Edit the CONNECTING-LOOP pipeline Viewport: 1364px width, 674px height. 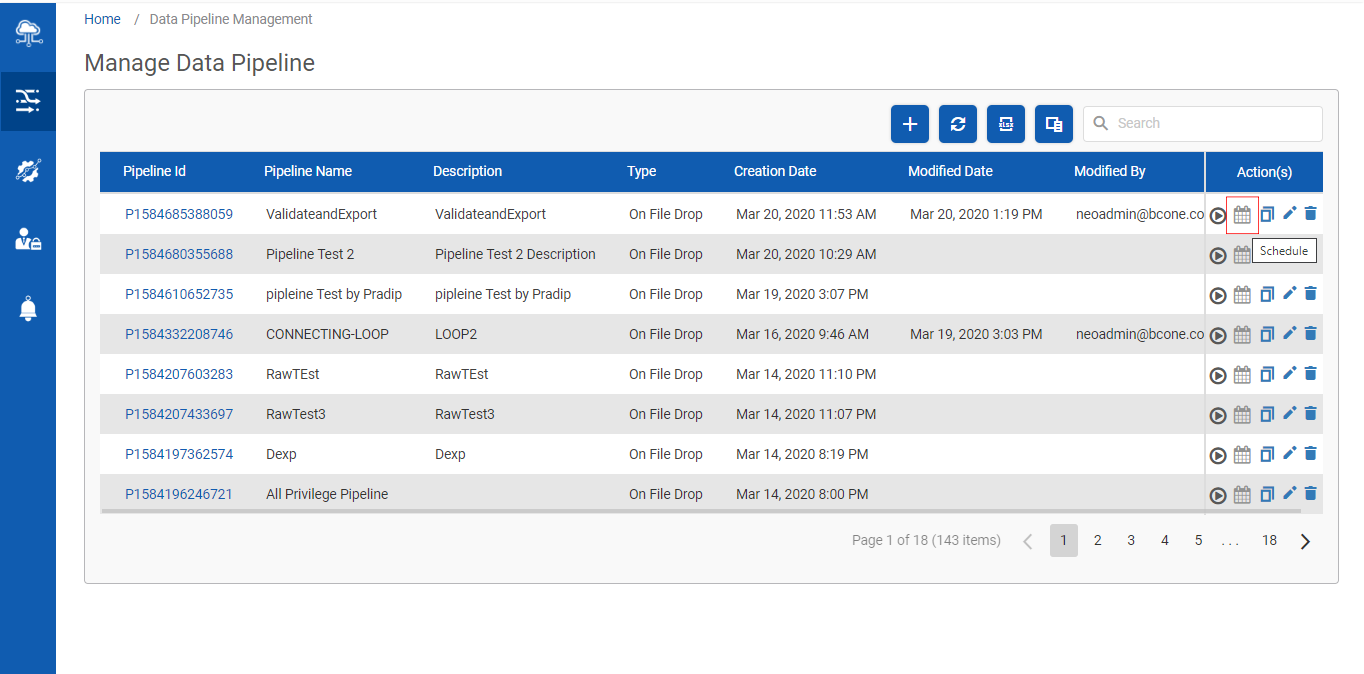[1289, 333]
